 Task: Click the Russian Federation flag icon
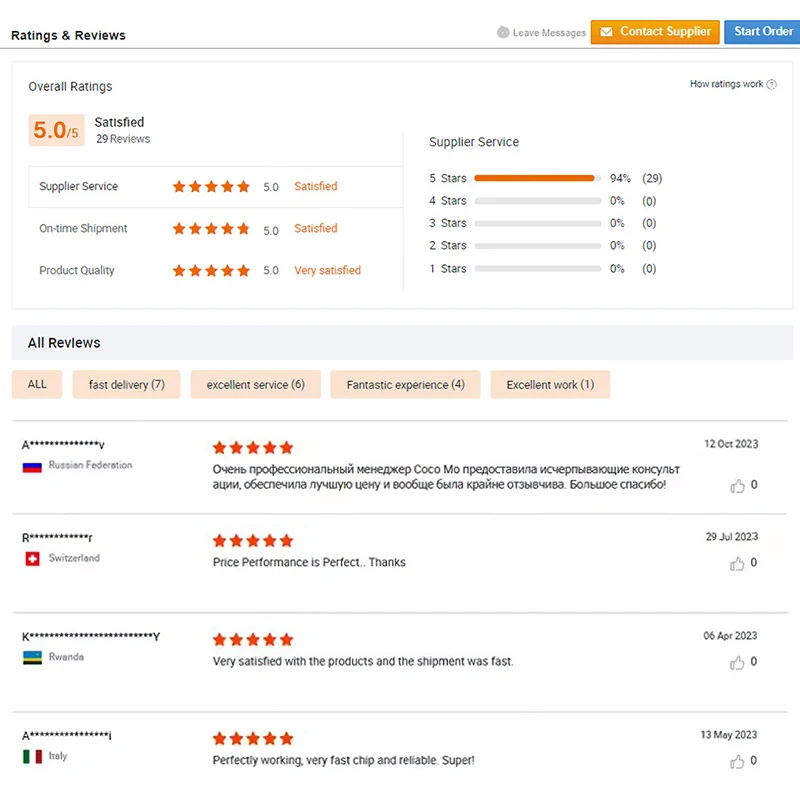(32, 466)
